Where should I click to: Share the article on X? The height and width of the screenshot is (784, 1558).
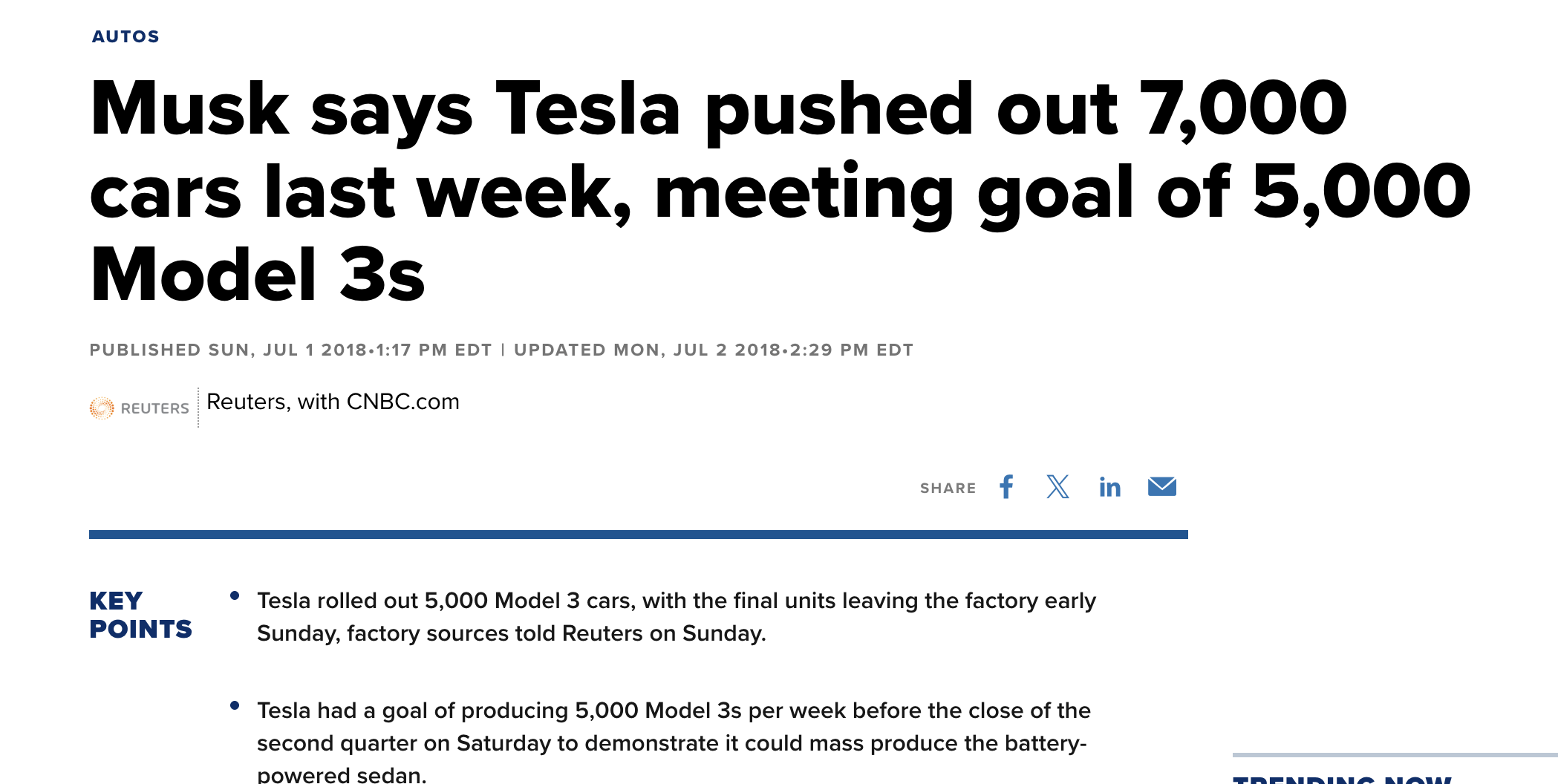click(1057, 487)
